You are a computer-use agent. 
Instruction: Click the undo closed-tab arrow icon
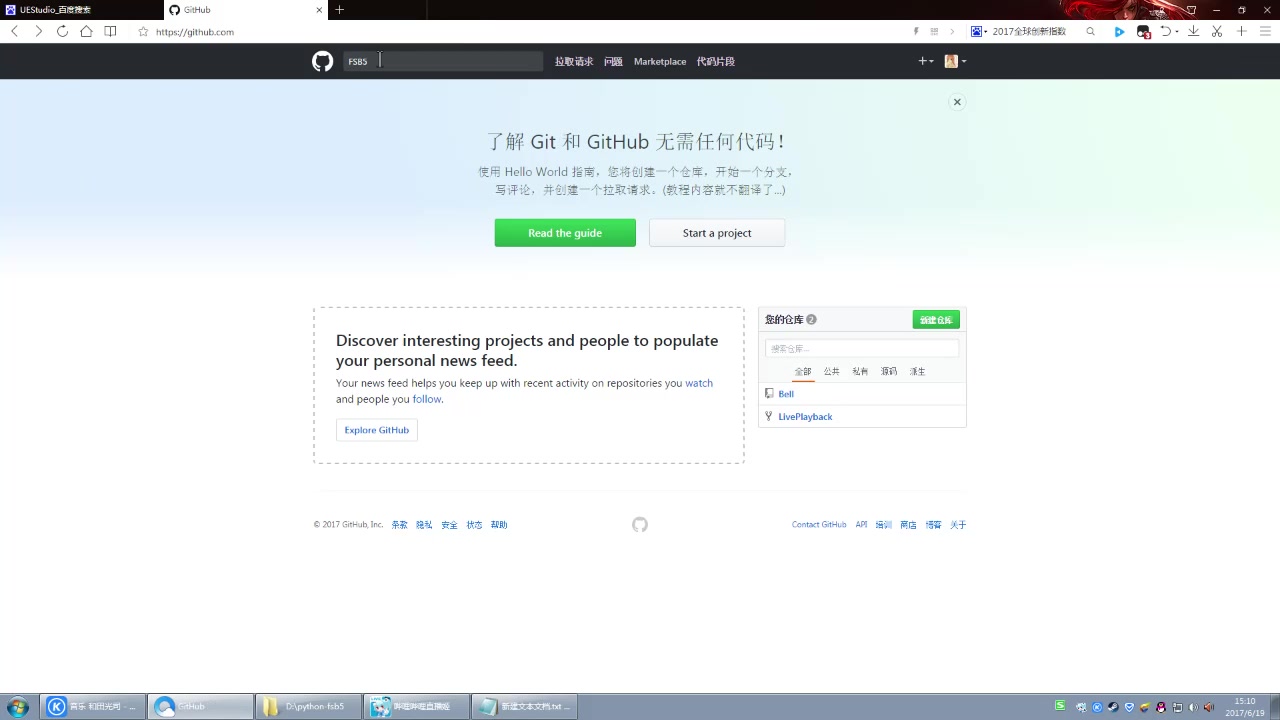click(x=1165, y=32)
